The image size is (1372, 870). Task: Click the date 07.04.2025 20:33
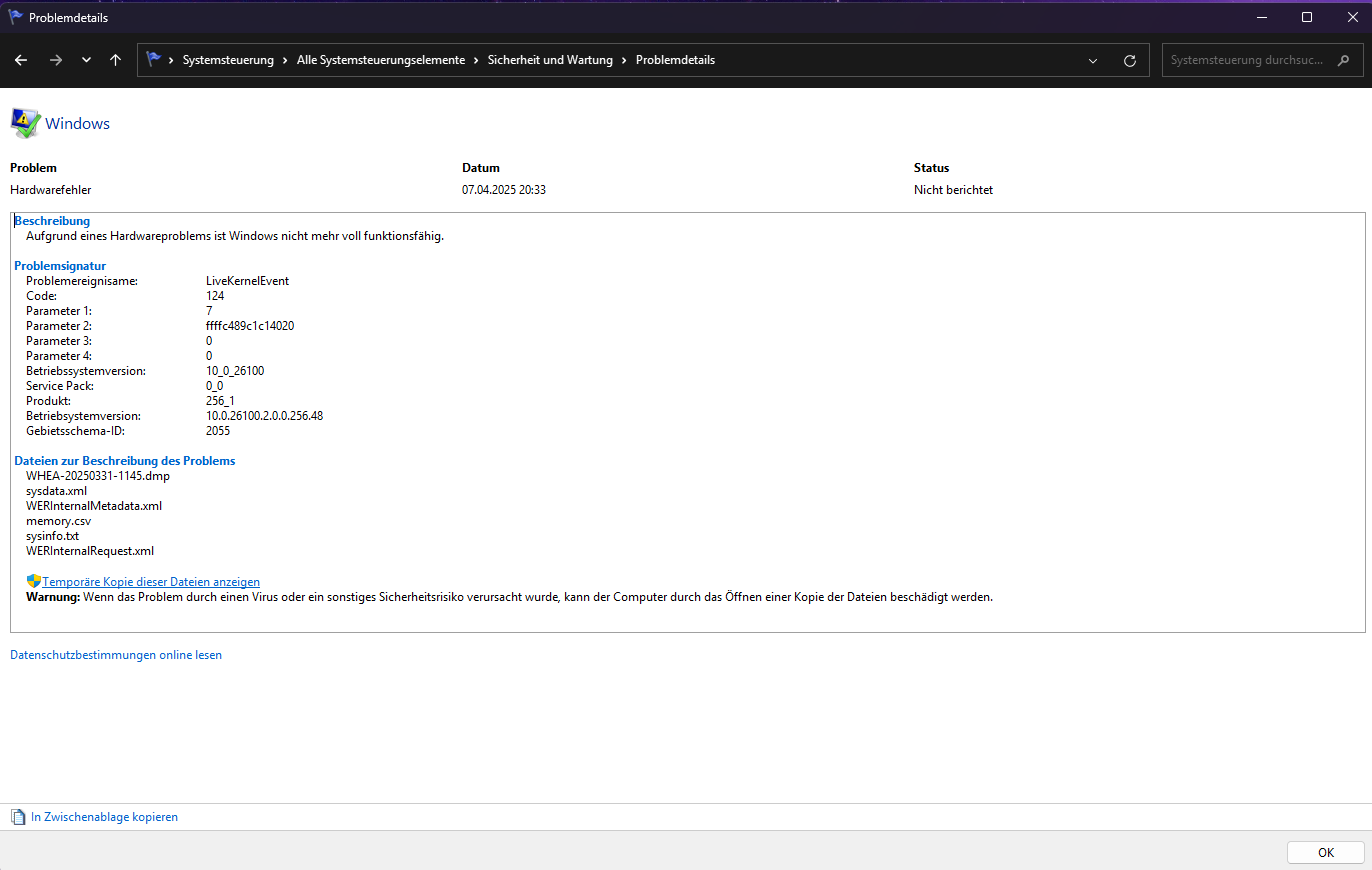click(504, 190)
